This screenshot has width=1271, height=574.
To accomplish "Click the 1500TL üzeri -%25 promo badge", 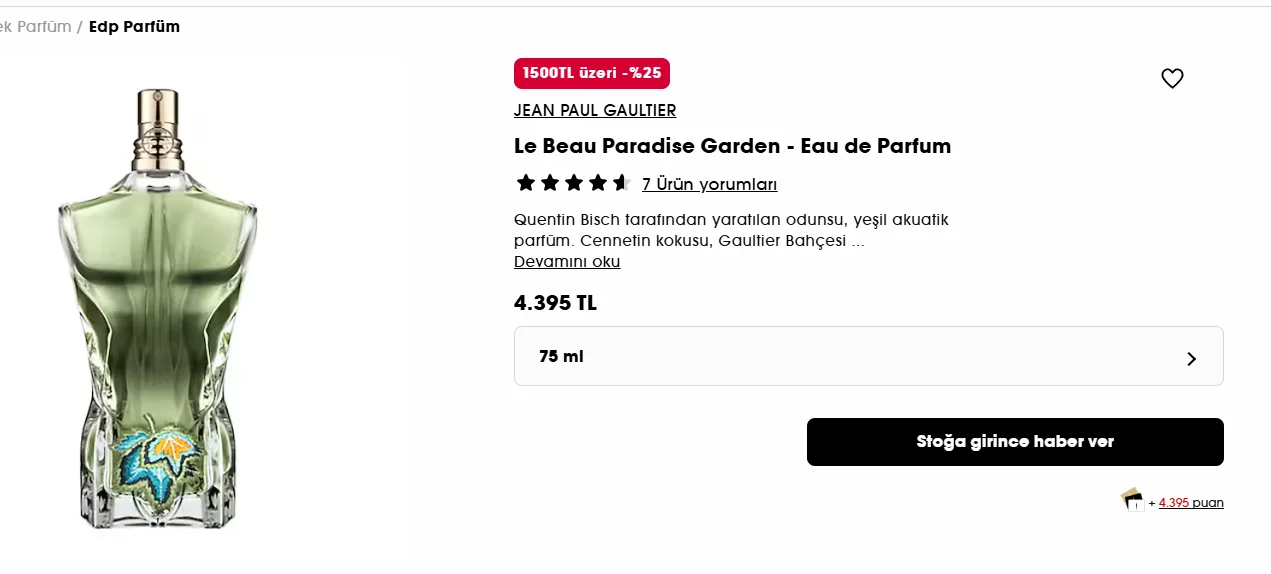I will 591,73.
